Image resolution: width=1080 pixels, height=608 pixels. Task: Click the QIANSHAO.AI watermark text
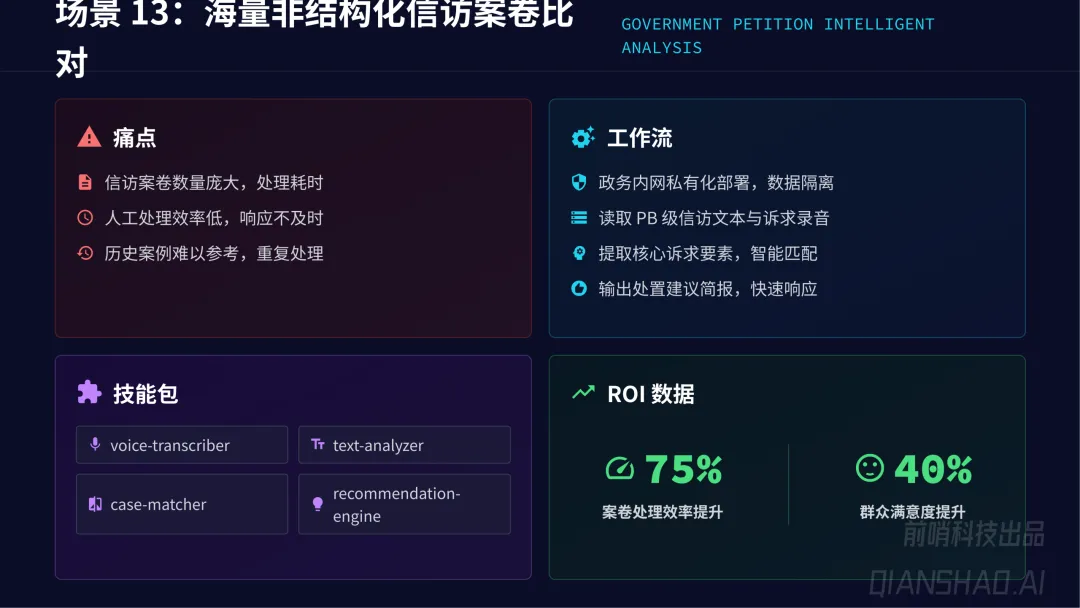(x=956, y=582)
